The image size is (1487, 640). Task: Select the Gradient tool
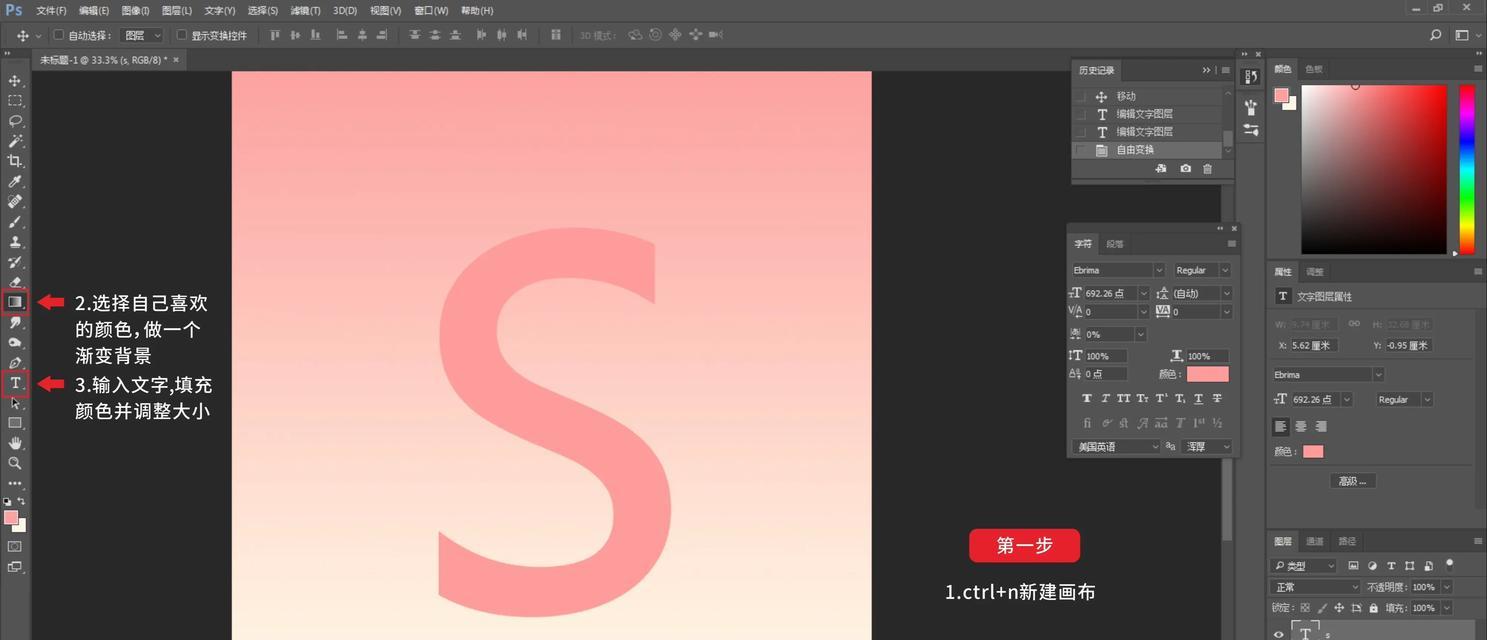click(x=15, y=301)
